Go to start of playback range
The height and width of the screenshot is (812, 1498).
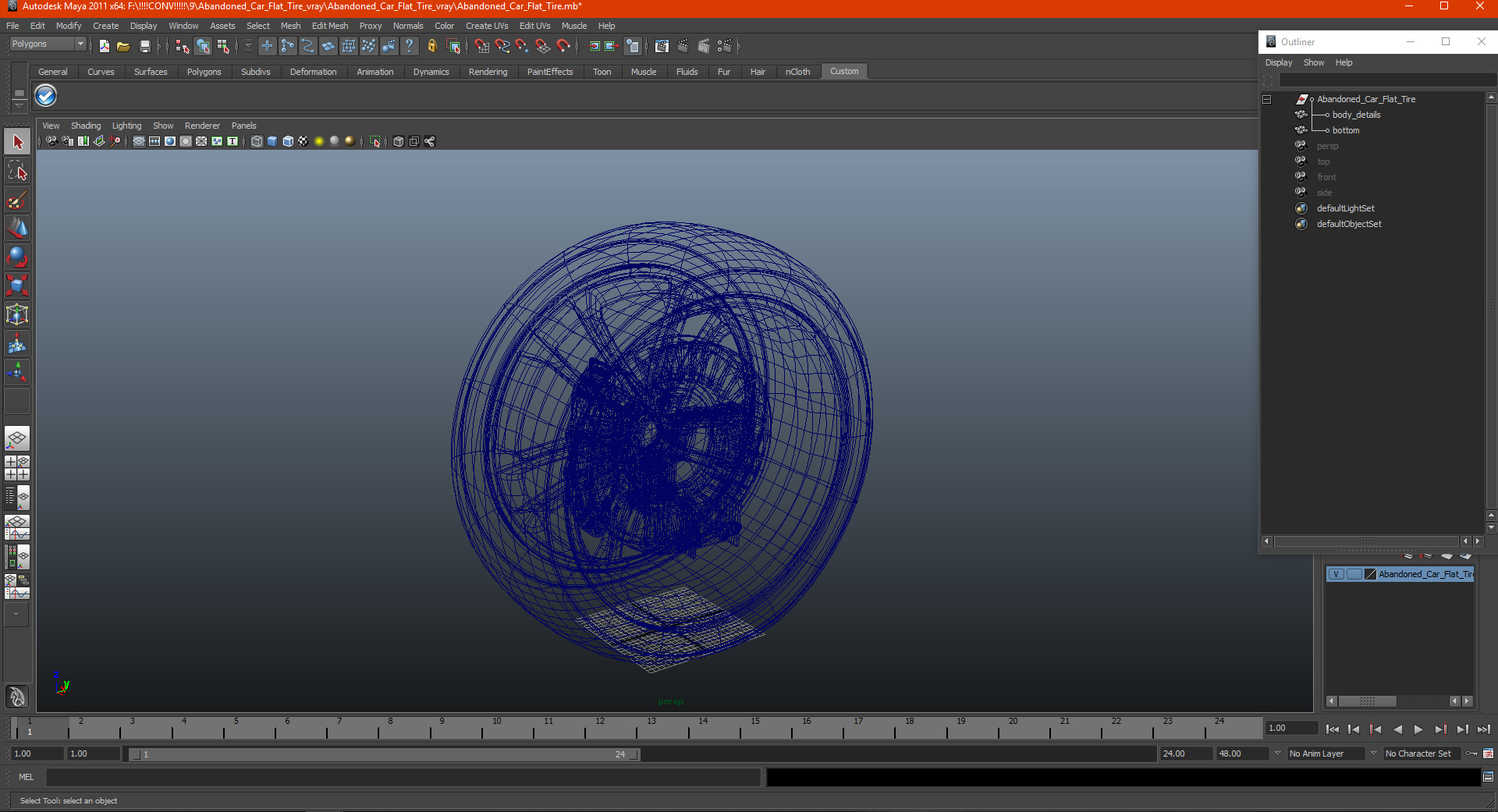tap(1333, 729)
